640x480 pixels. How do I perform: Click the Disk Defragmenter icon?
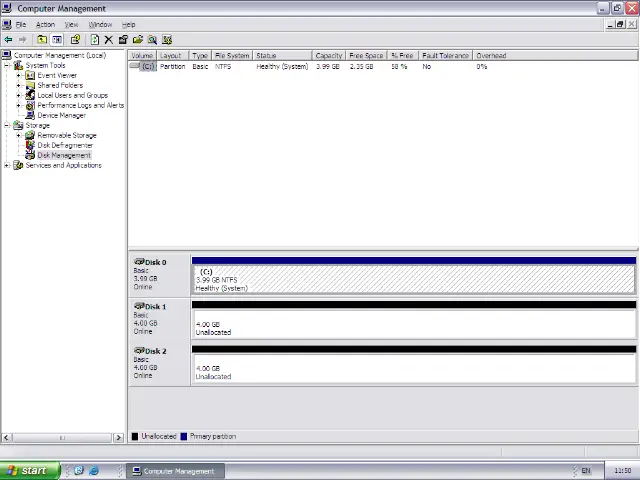[30, 145]
